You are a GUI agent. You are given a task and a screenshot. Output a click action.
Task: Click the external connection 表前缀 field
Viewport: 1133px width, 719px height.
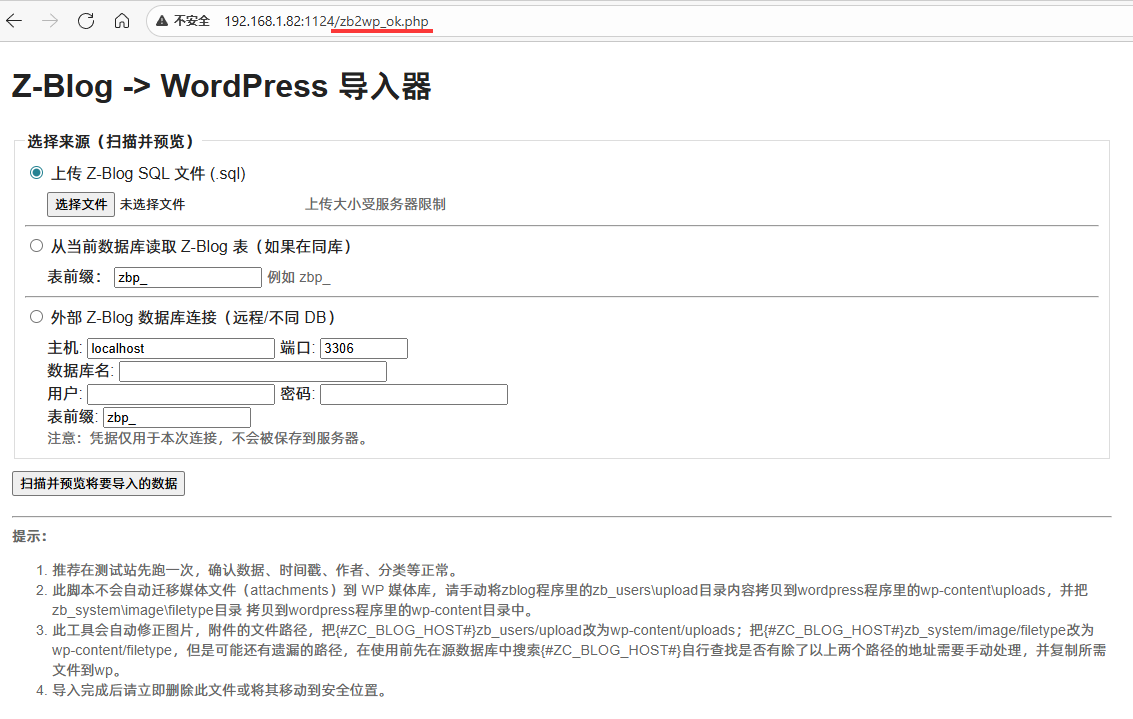[176, 418]
